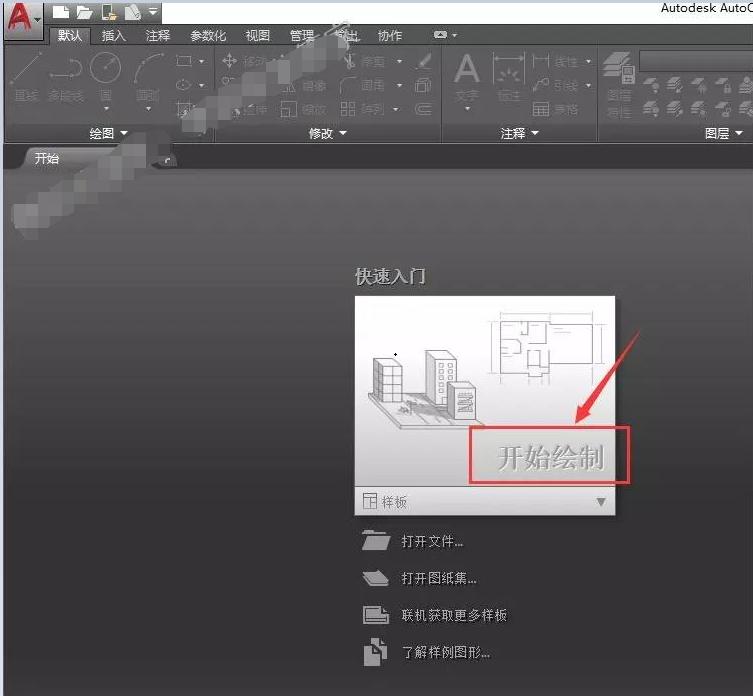The height and width of the screenshot is (696, 753).
Task: Click 联机获取更多样板 link
Action: click(454, 615)
